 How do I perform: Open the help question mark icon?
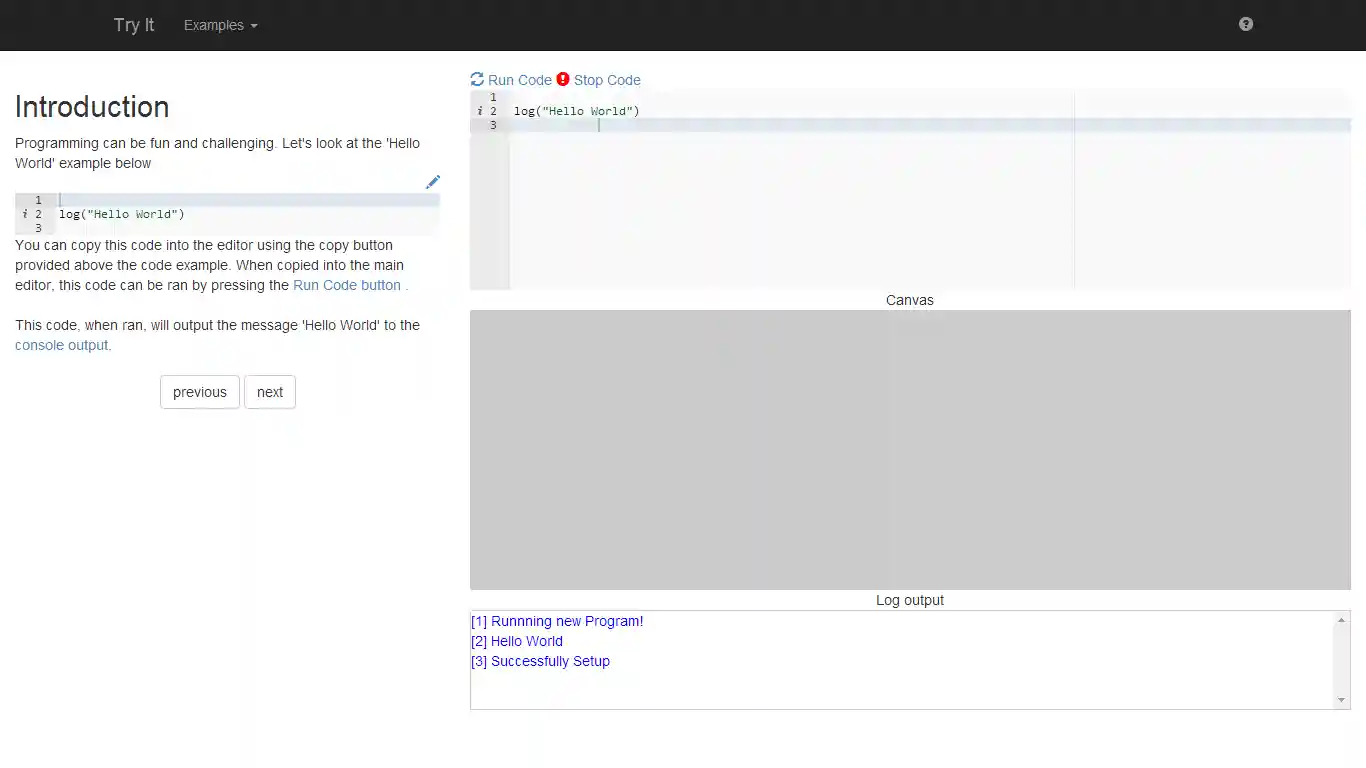[1245, 24]
